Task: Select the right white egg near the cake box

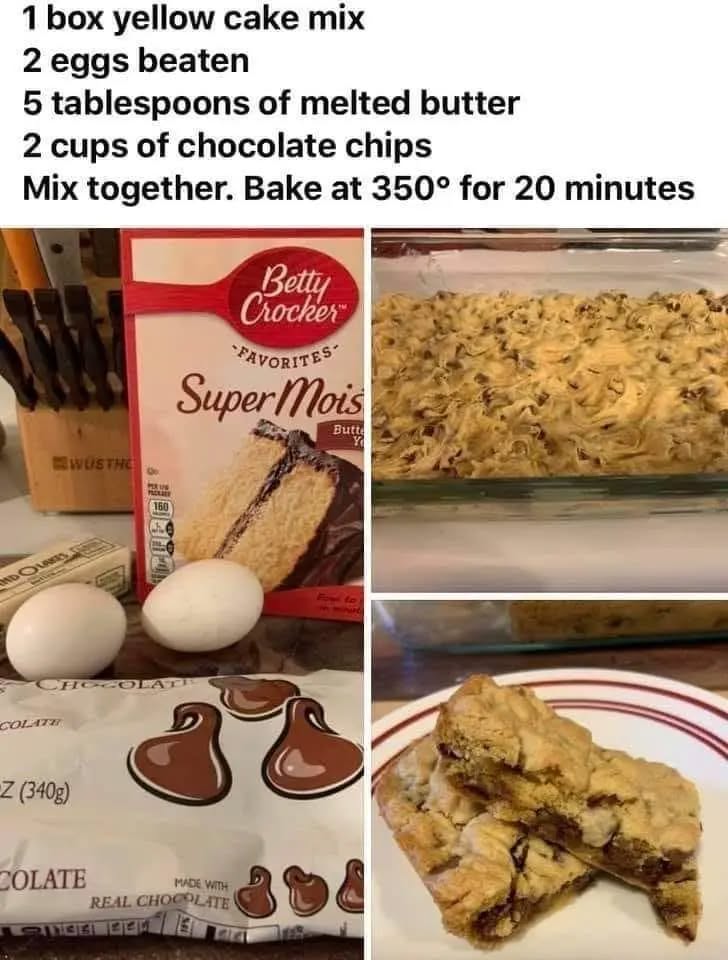Action: (x=203, y=605)
